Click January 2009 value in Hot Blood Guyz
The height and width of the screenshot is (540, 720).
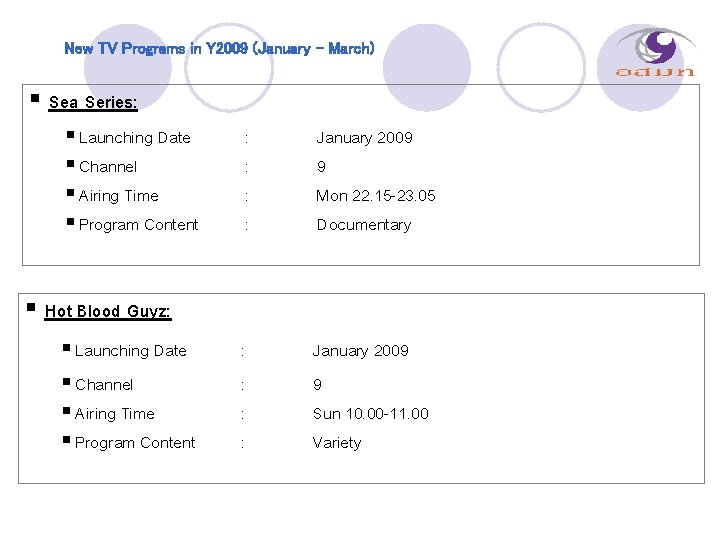(x=361, y=351)
